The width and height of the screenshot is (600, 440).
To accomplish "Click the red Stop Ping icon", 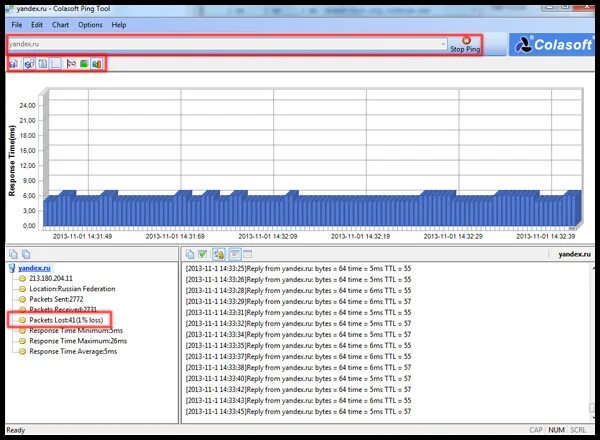I will click(x=466, y=40).
